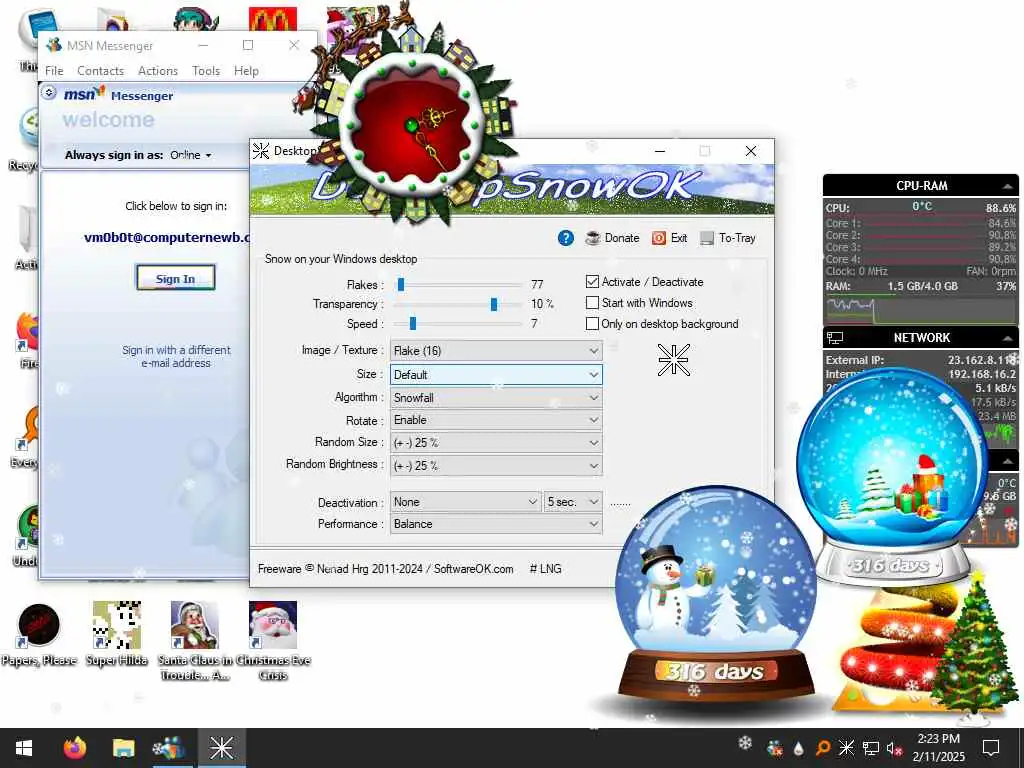The width and height of the screenshot is (1024, 768).
Task: Open Christmas Eve Crisis desktop shortcut
Action: pos(273,641)
